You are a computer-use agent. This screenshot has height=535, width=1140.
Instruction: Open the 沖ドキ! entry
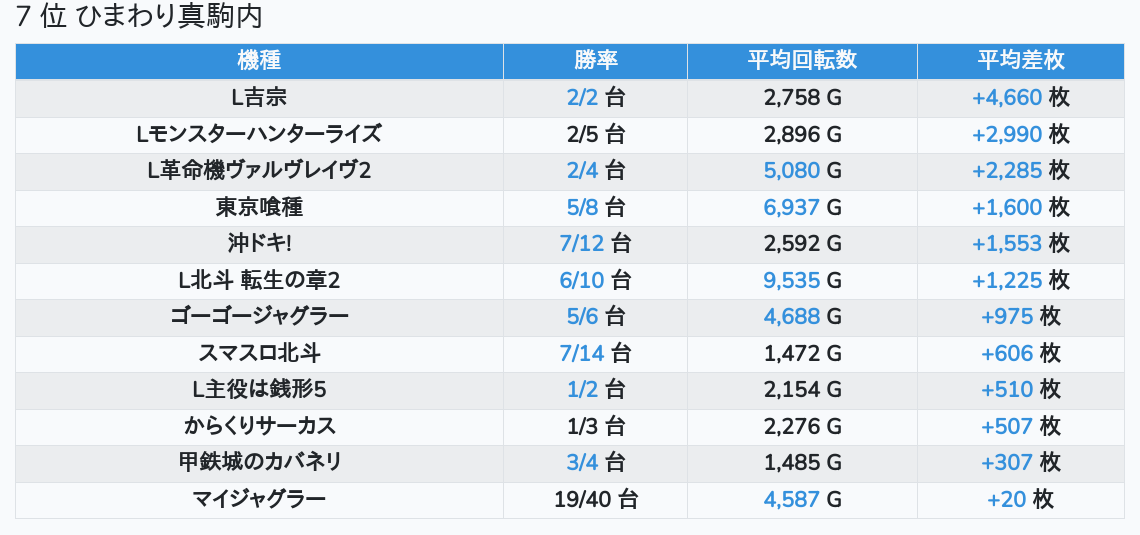(259, 244)
